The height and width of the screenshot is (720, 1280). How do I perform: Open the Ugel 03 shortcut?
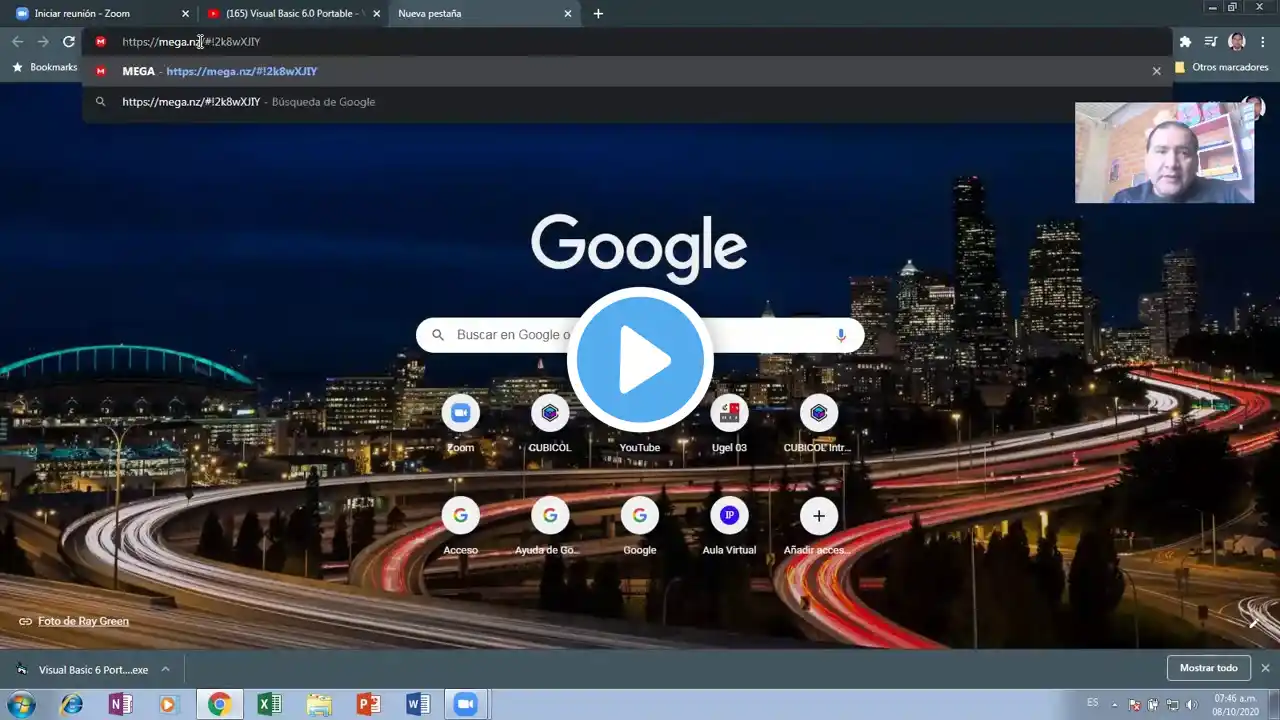coord(729,413)
